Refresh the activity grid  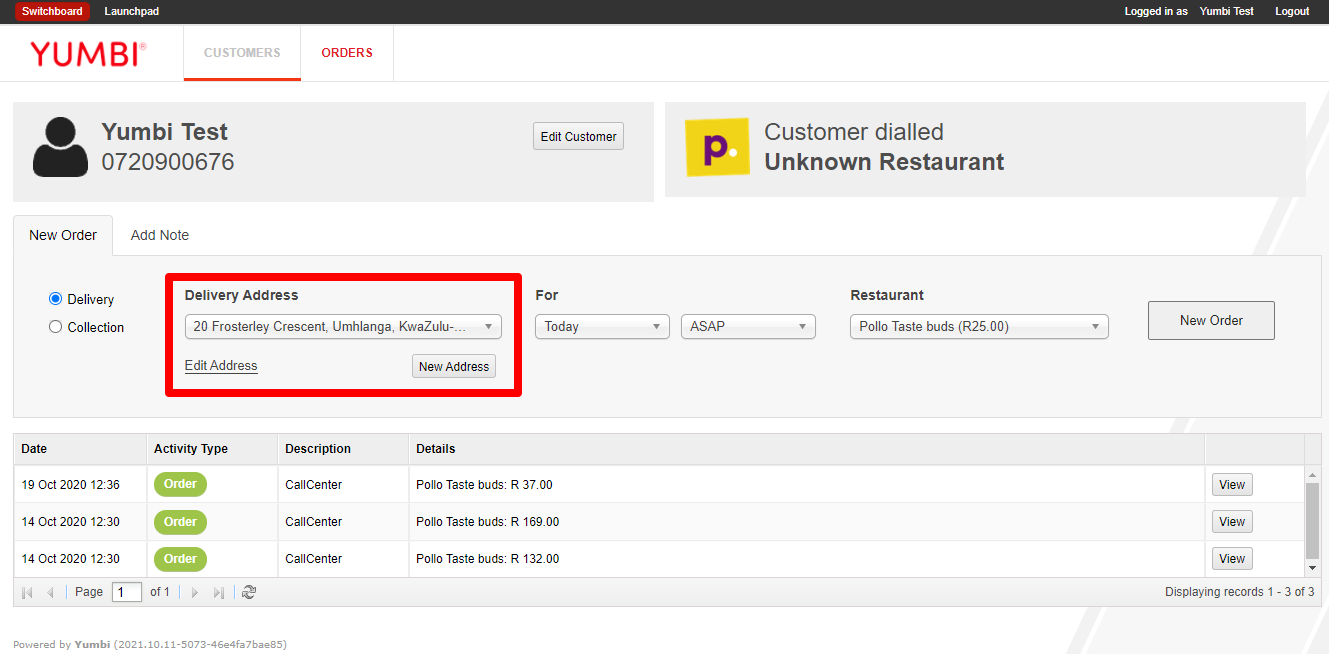[249, 592]
